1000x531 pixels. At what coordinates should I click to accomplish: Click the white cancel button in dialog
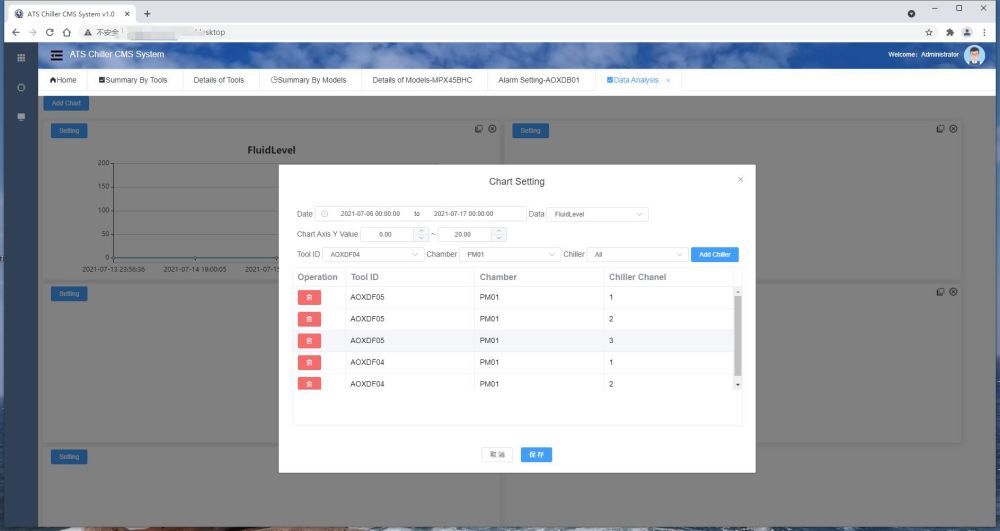click(x=497, y=455)
